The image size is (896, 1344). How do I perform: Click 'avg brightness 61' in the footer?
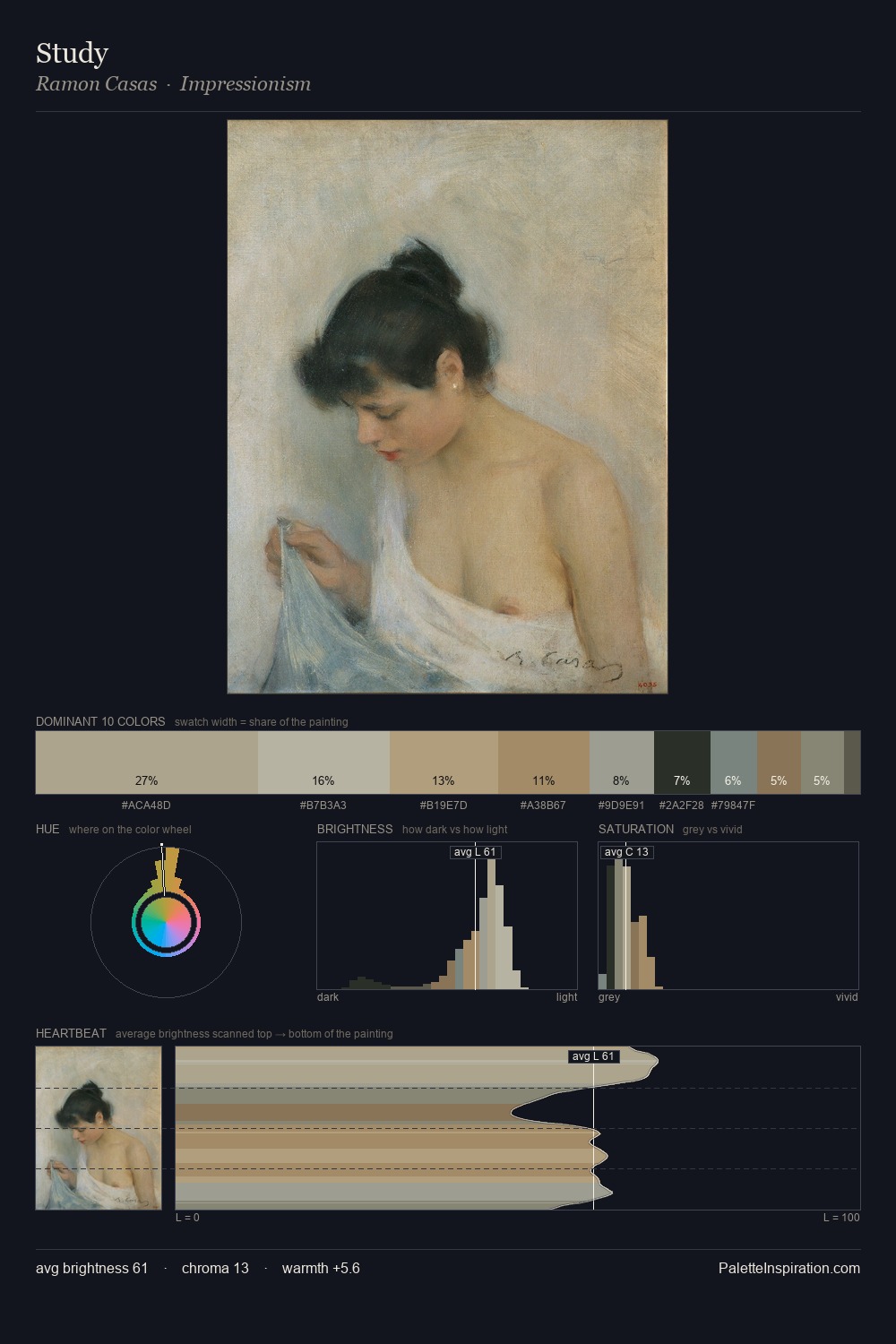point(91,1268)
